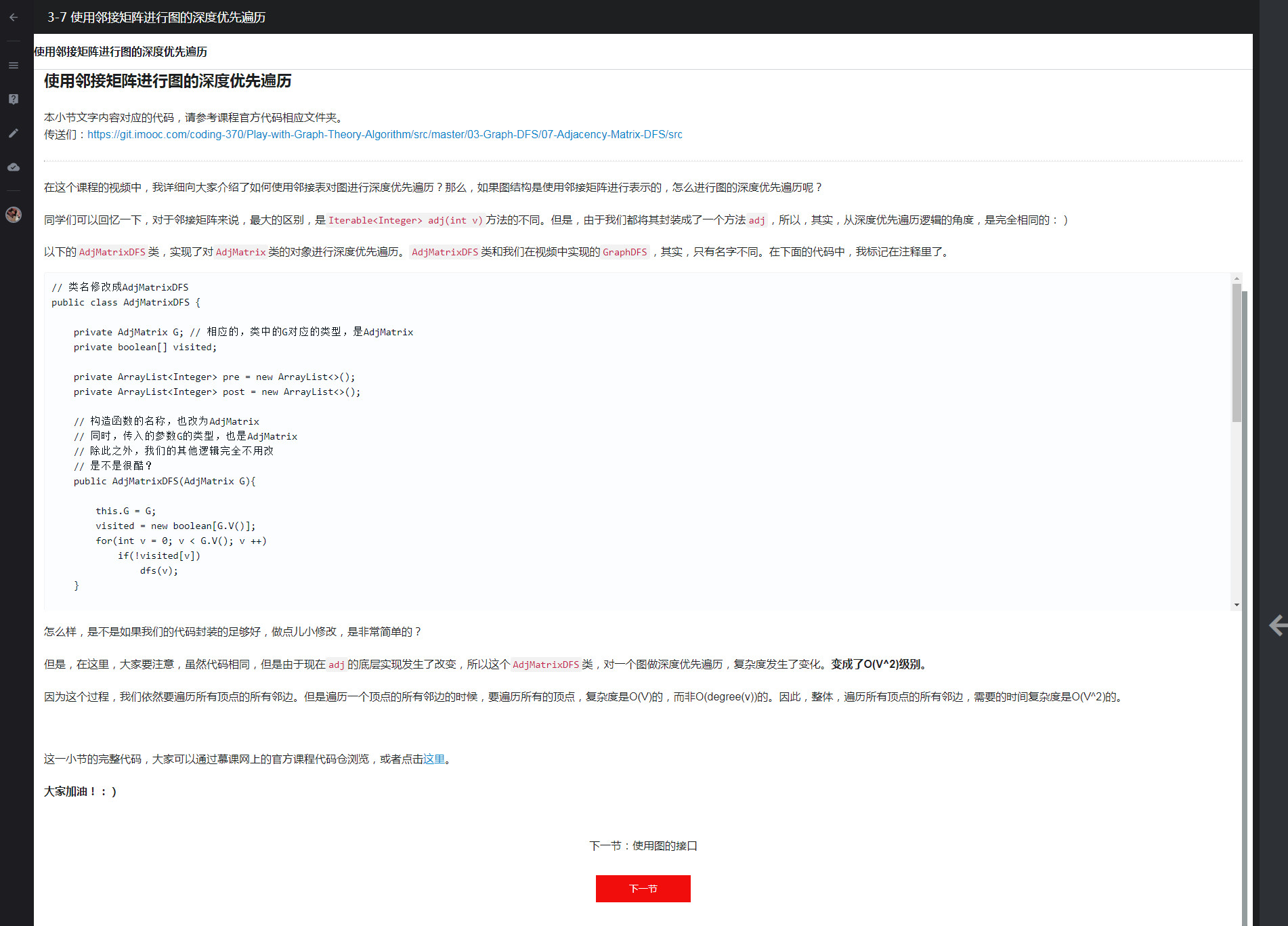The height and width of the screenshot is (926, 1288).
Task: Open the Q&A question mark icon
Action: click(x=14, y=99)
